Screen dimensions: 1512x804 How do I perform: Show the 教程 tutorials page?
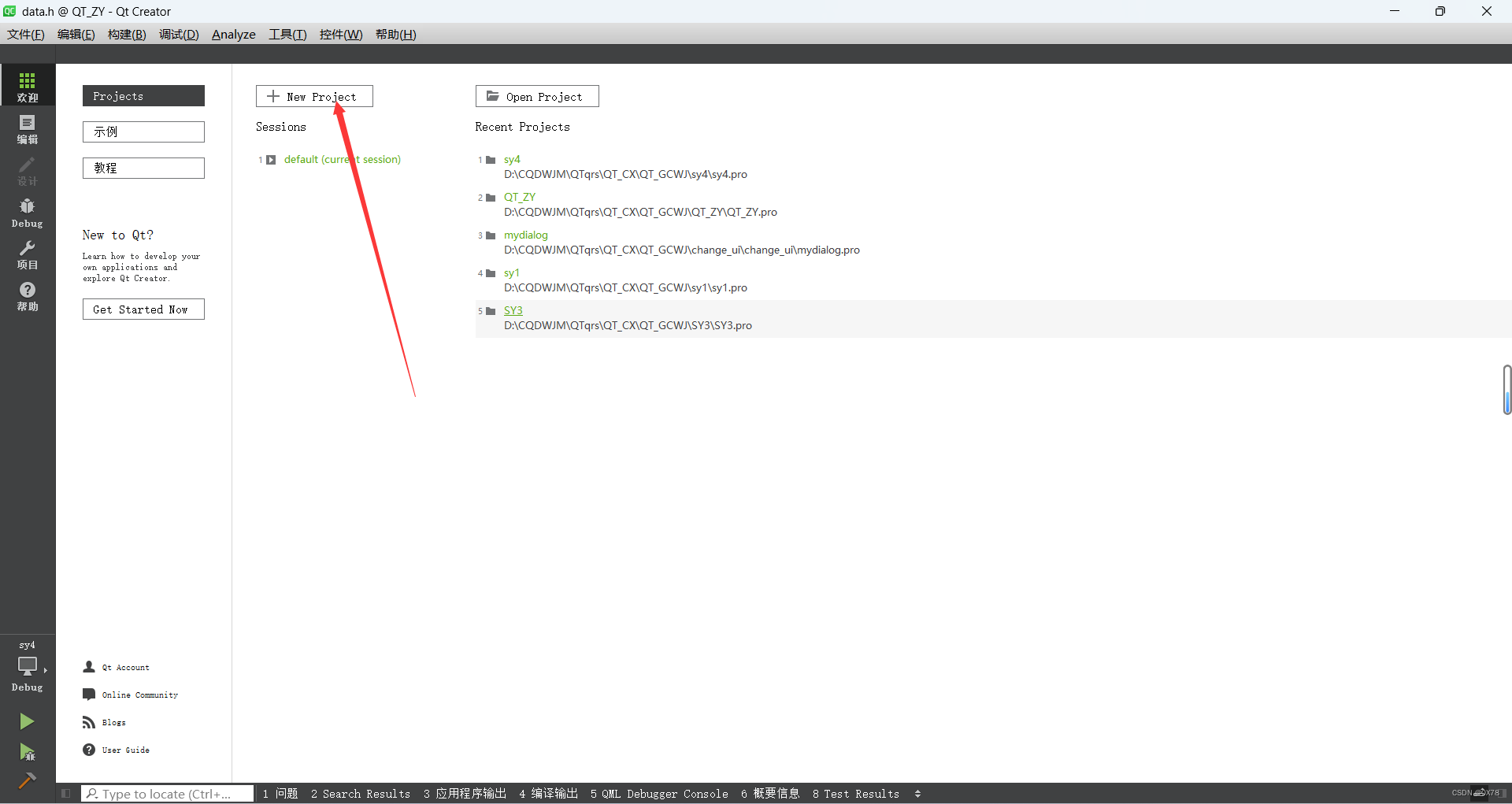[143, 168]
